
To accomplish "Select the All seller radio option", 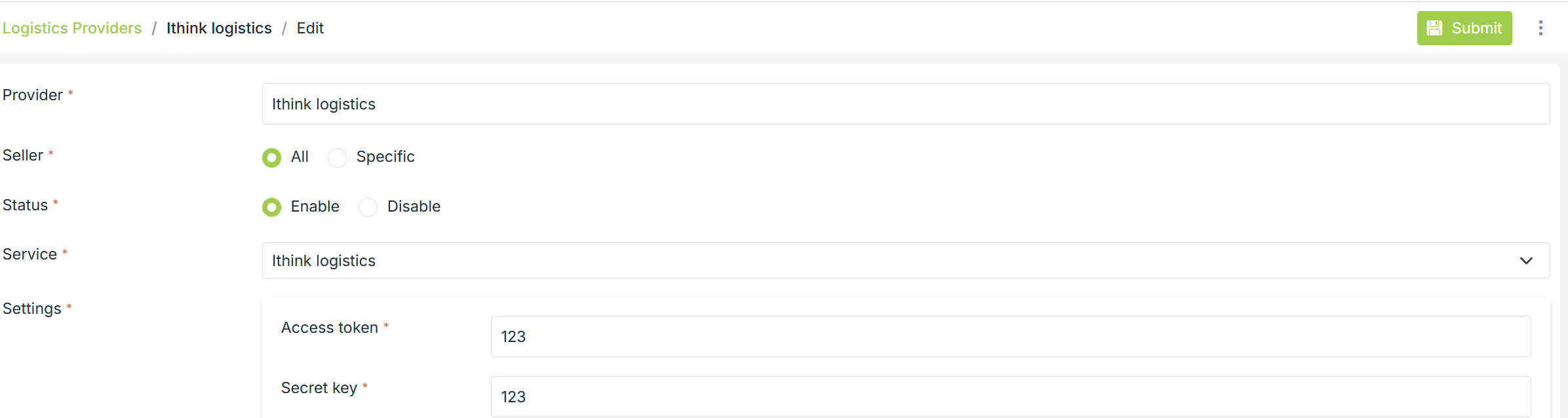I will coord(271,157).
